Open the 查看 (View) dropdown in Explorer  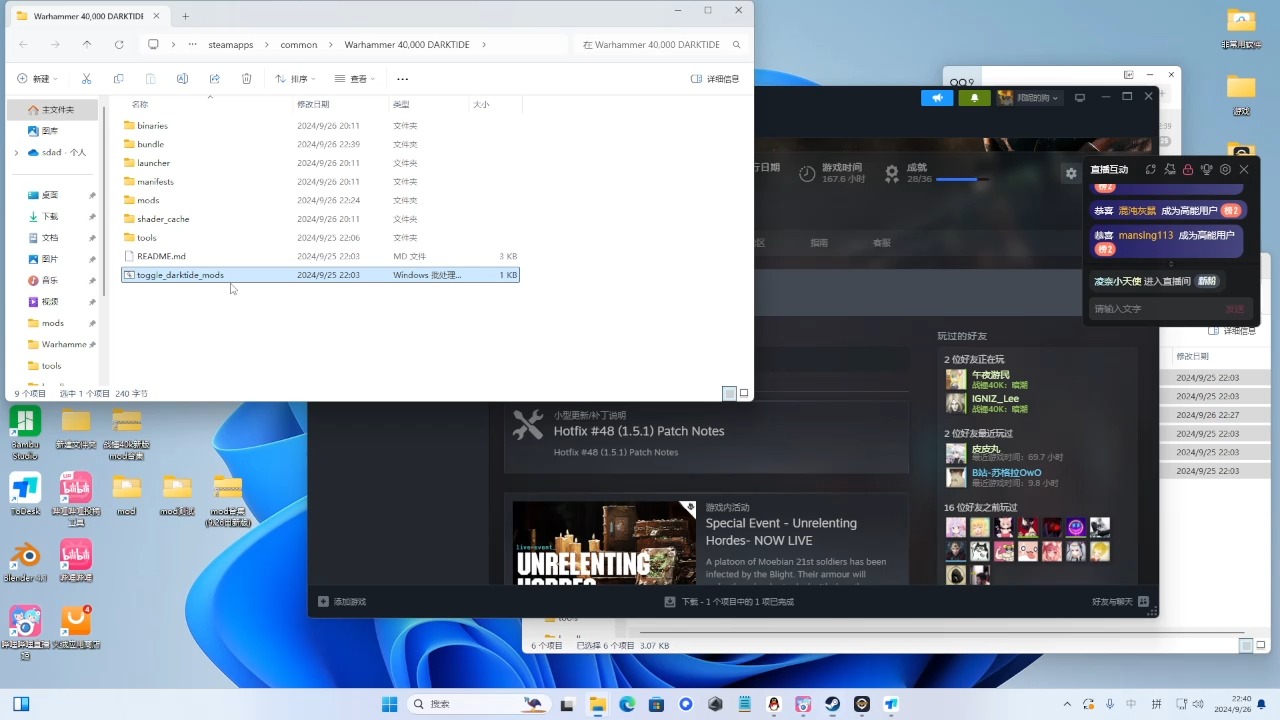[355, 79]
